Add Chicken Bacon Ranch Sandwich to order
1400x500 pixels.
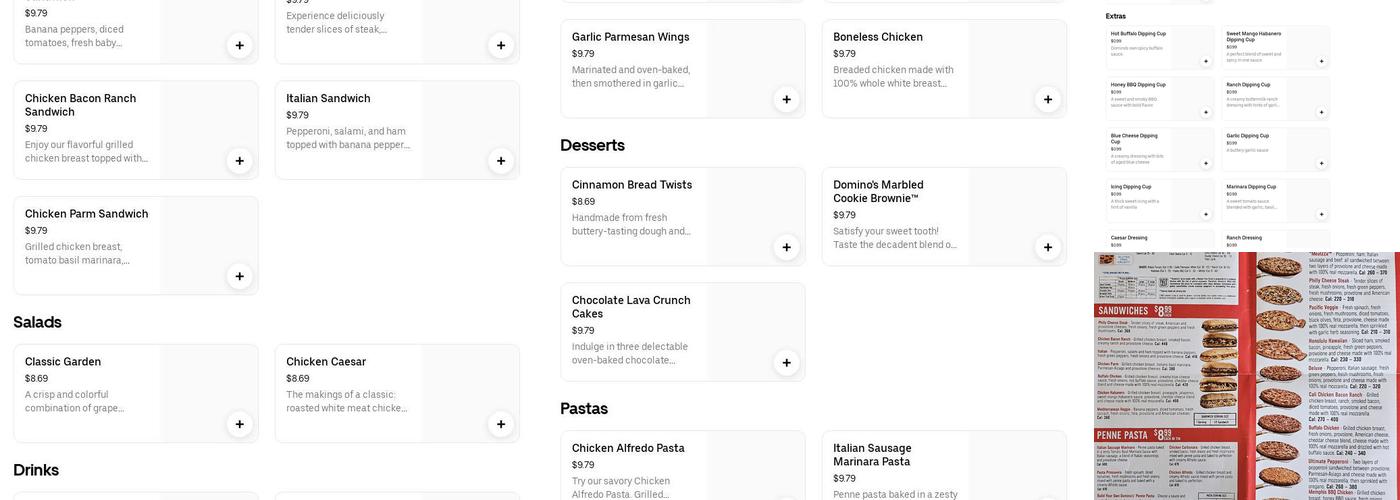point(239,161)
